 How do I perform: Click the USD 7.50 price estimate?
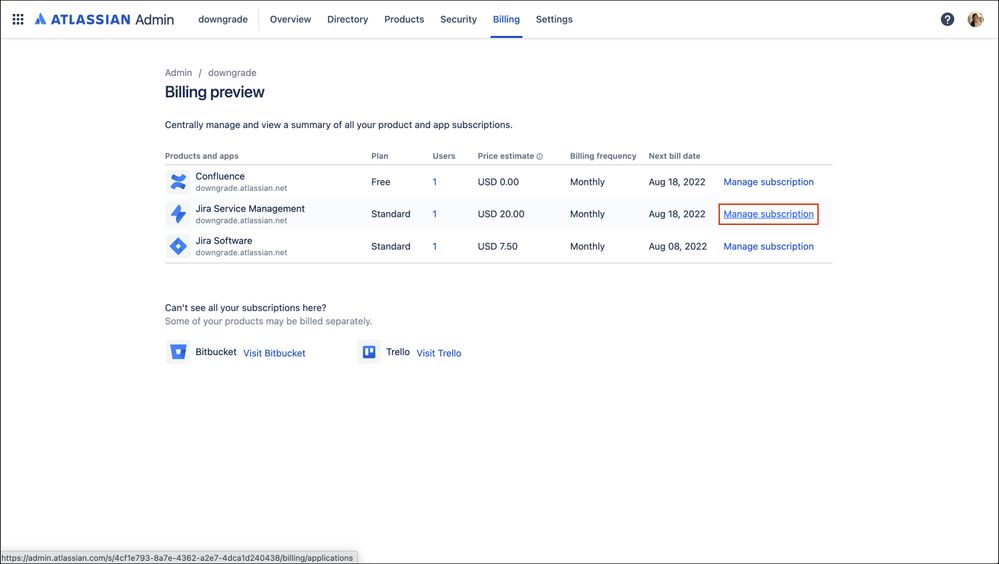(498, 246)
